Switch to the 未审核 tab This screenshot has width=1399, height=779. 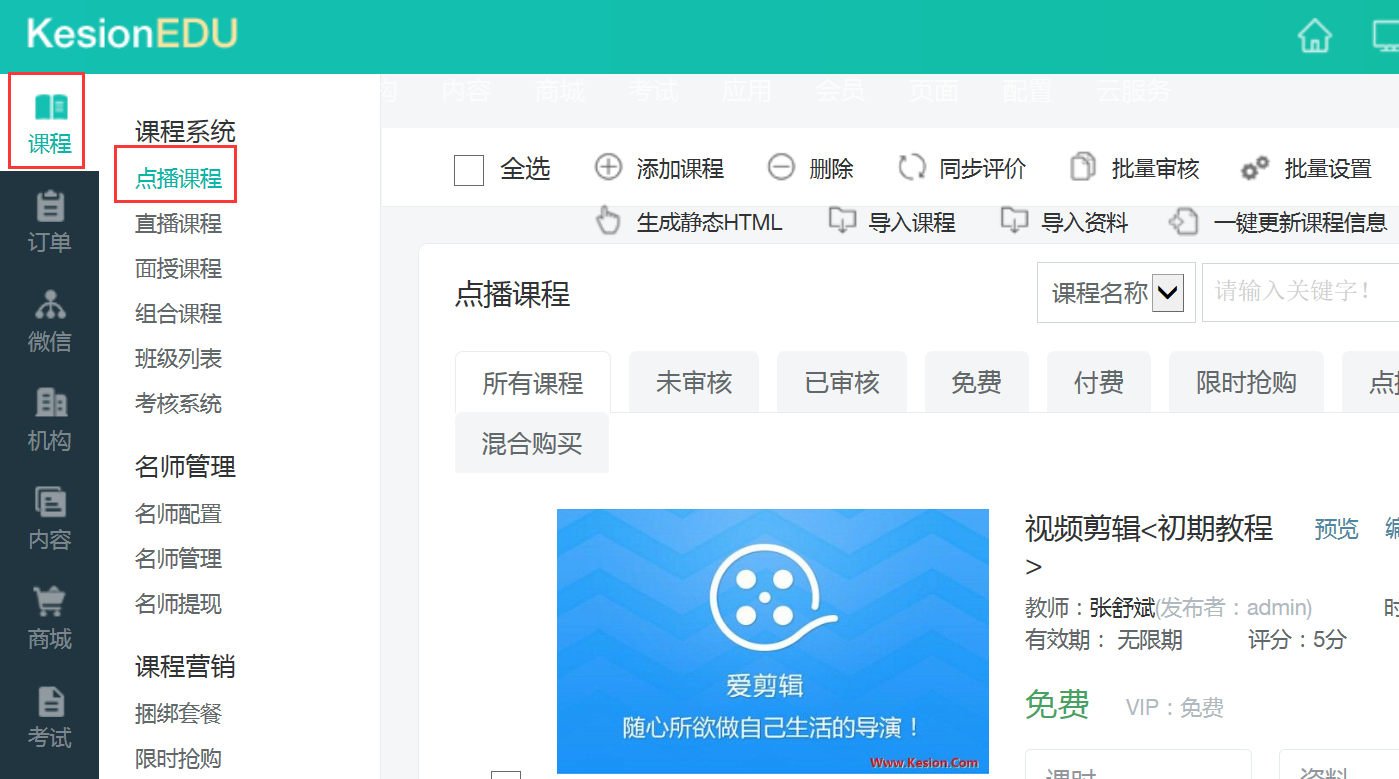pos(694,382)
